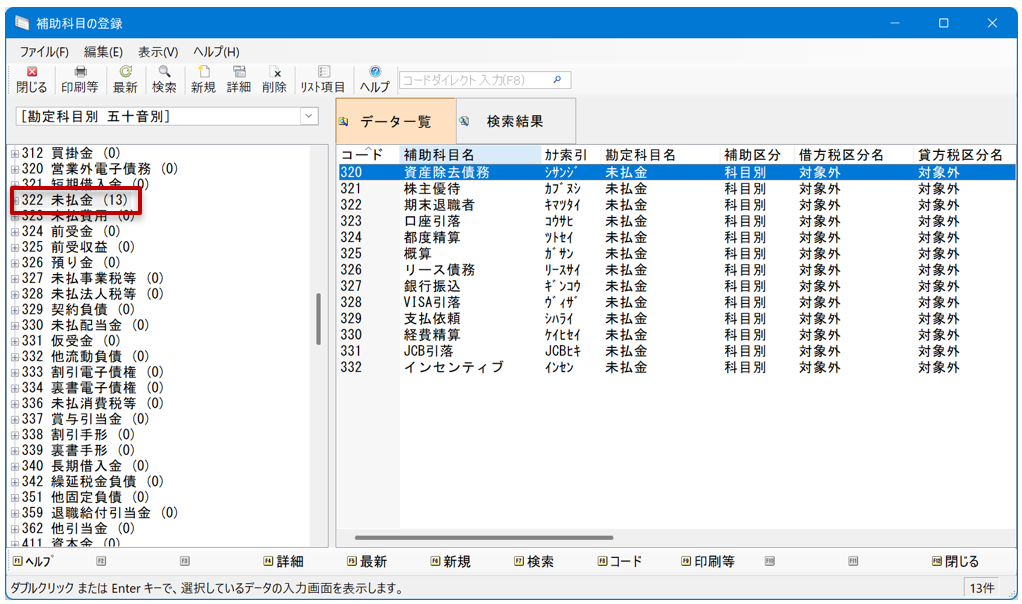Expand the 331 仮受金 tree node
1022x604 pixels.
pos(14,342)
